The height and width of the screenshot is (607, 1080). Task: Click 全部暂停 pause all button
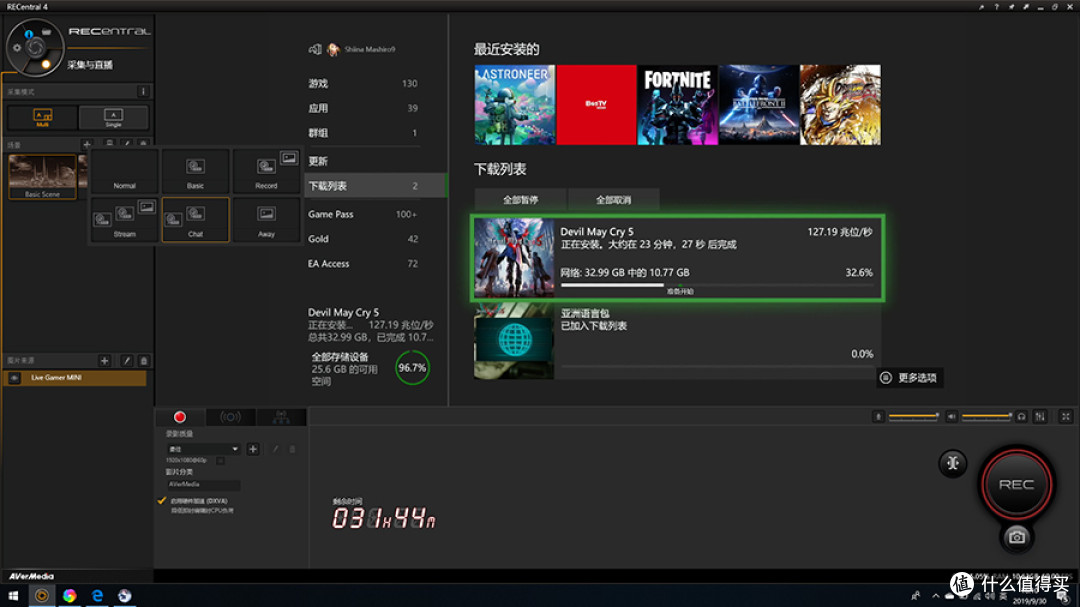pyautogui.click(x=521, y=200)
